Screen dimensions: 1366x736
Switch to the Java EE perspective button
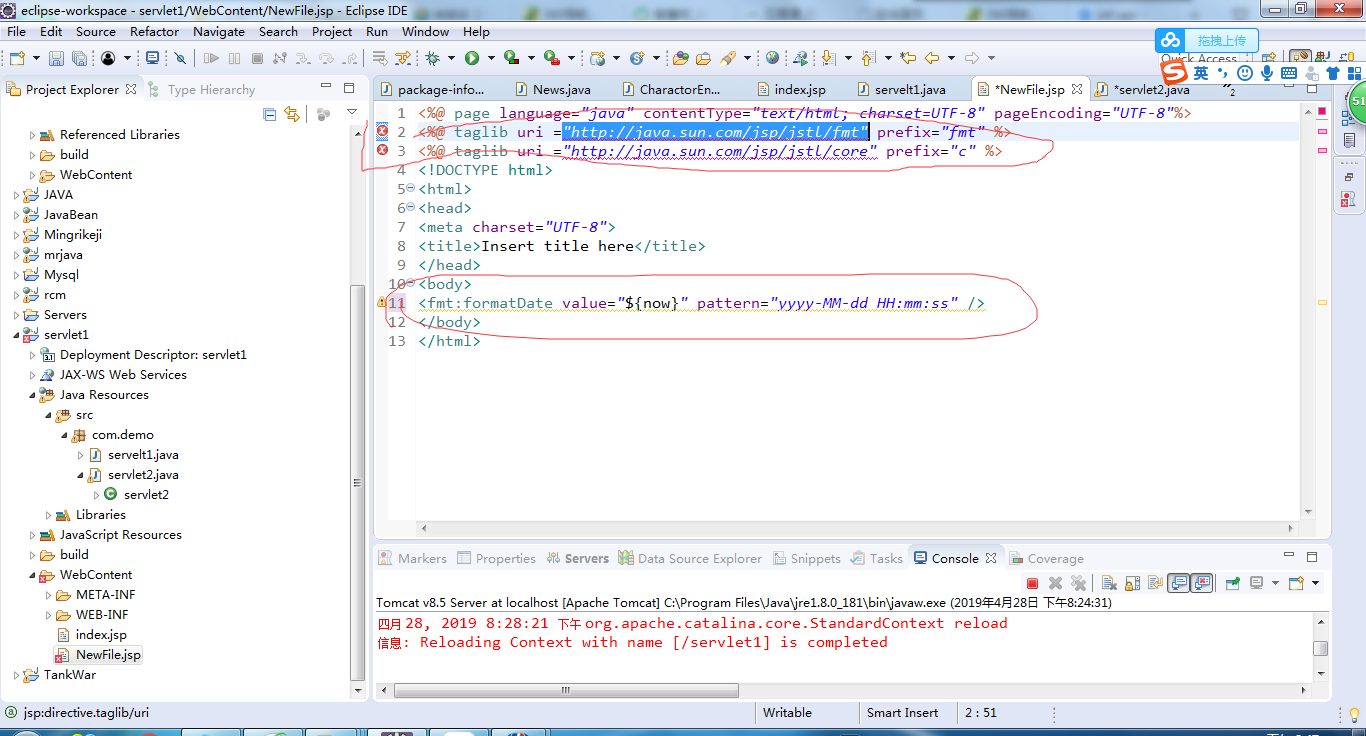click(1301, 58)
